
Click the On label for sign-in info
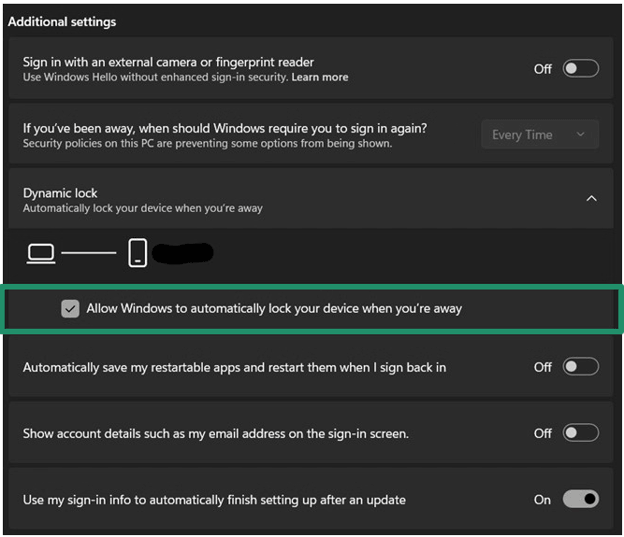[542, 500]
